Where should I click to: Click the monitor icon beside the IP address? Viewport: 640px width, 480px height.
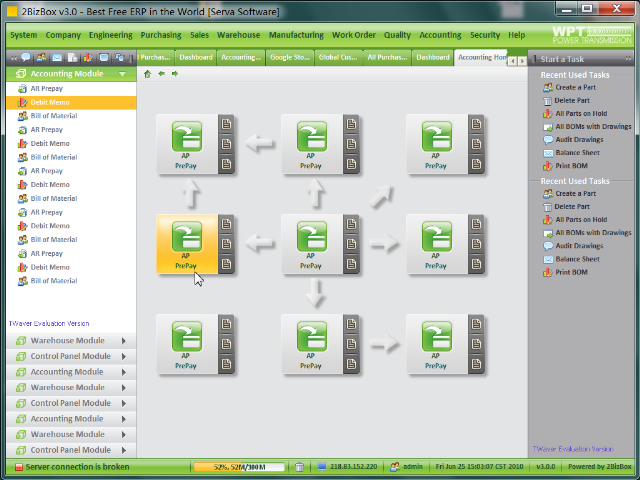(x=322, y=467)
